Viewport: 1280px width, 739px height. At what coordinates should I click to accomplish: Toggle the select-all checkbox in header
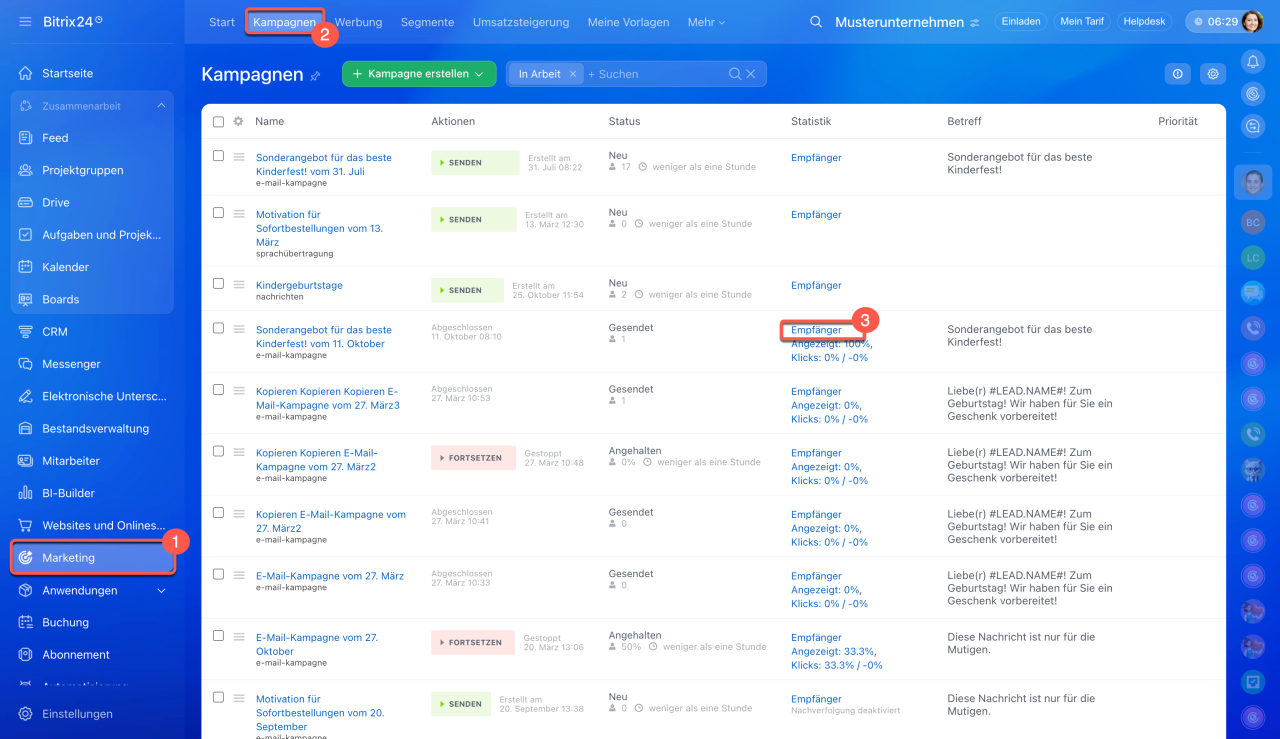(x=218, y=121)
